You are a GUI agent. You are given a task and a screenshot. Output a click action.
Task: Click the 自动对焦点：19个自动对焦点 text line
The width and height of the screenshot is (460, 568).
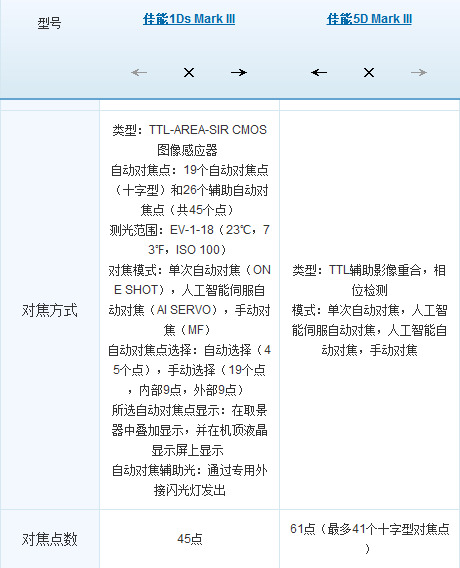[x=189, y=170]
